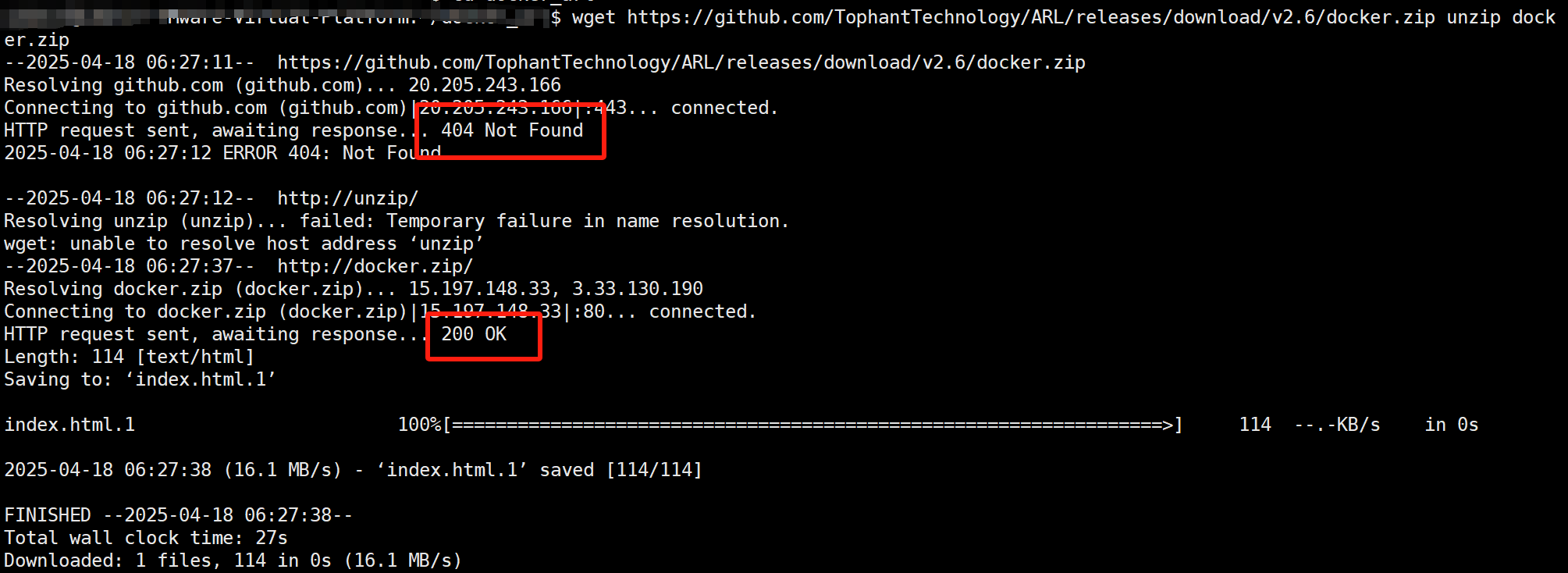Click the 'Saving to: index.html.1' line
Screen dimensions: 1568x573
[x=140, y=379]
